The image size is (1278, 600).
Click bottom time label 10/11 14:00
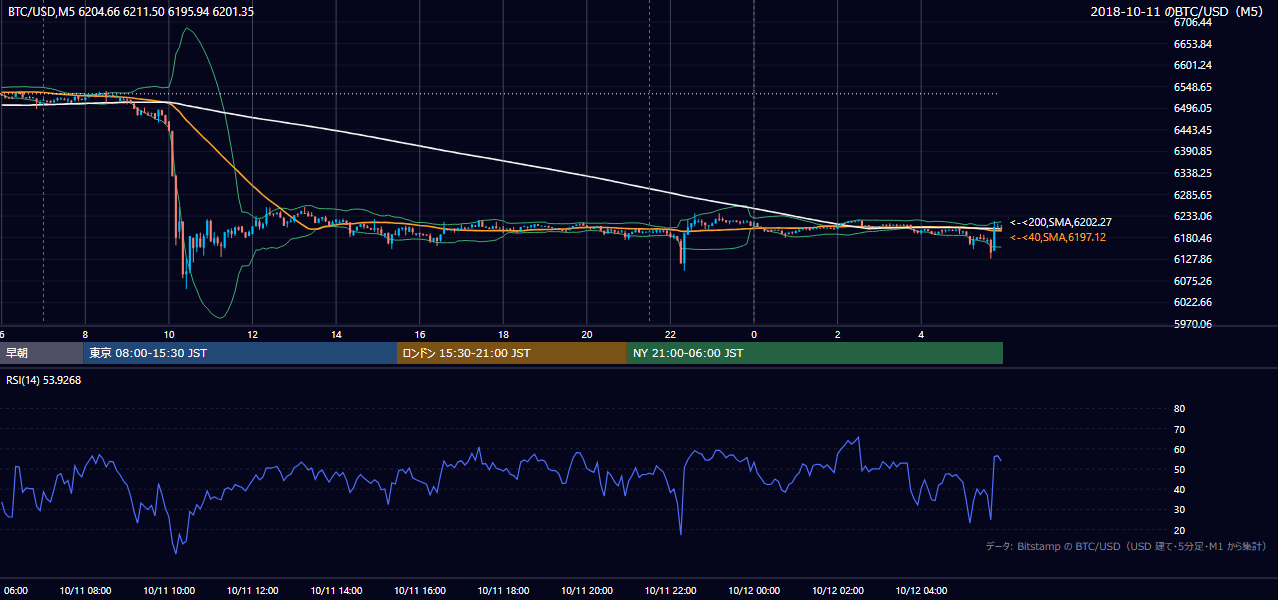[336, 590]
